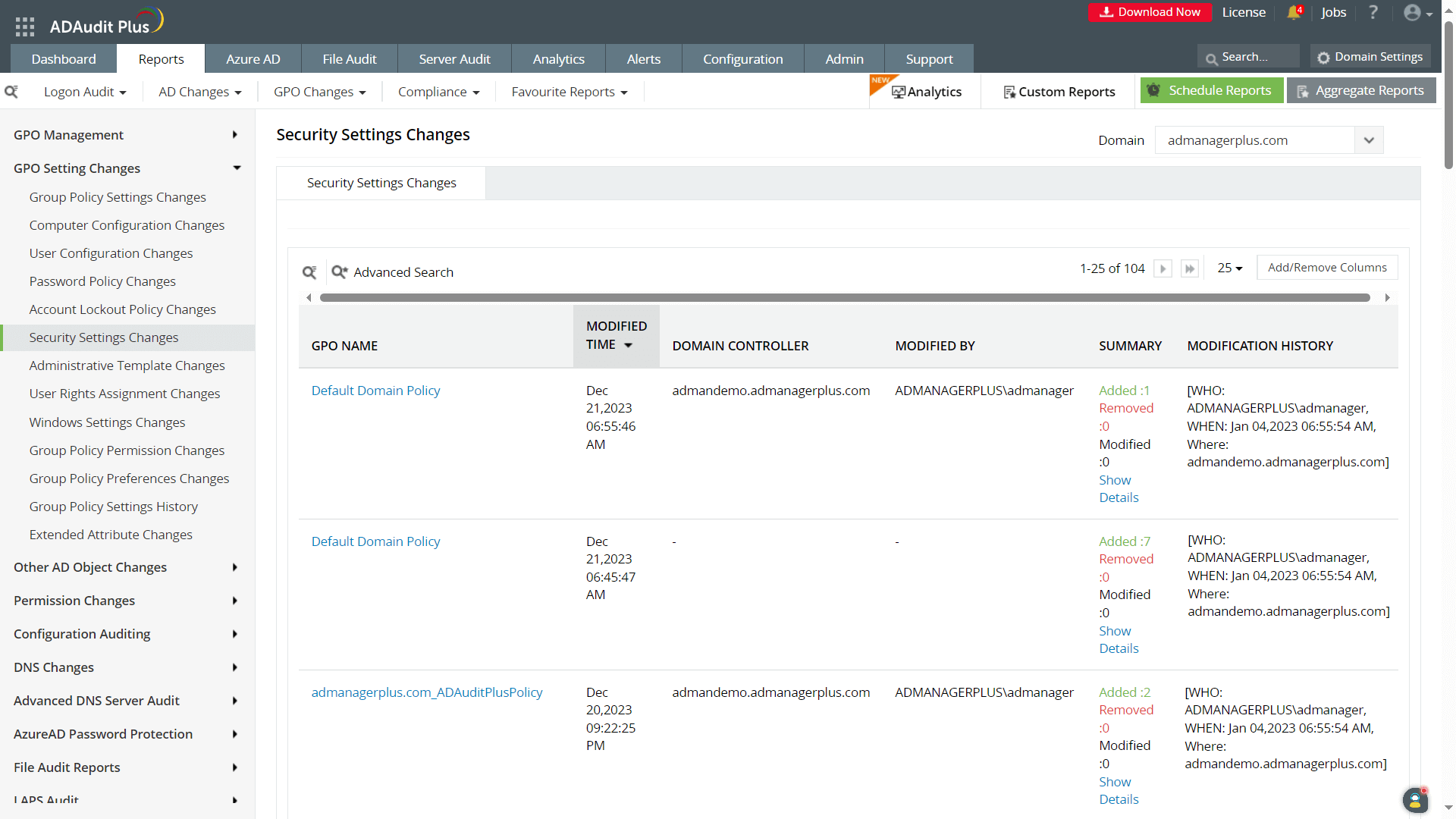
Task: Collapse the GPO Setting Changes section
Action: pyautogui.click(x=237, y=168)
